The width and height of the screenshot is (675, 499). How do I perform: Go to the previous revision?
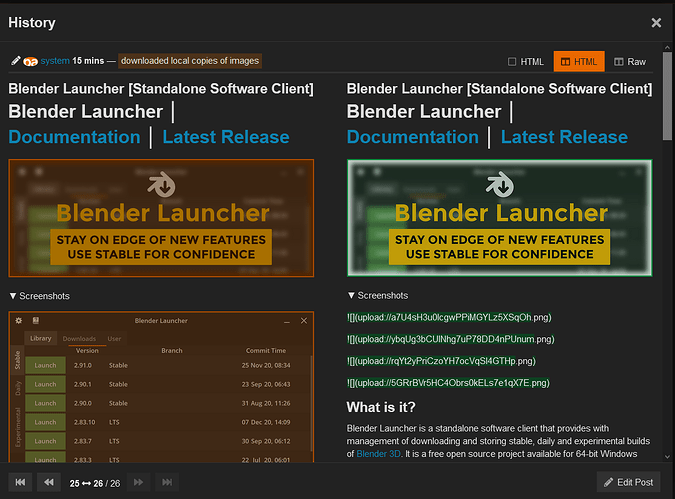click(49, 482)
